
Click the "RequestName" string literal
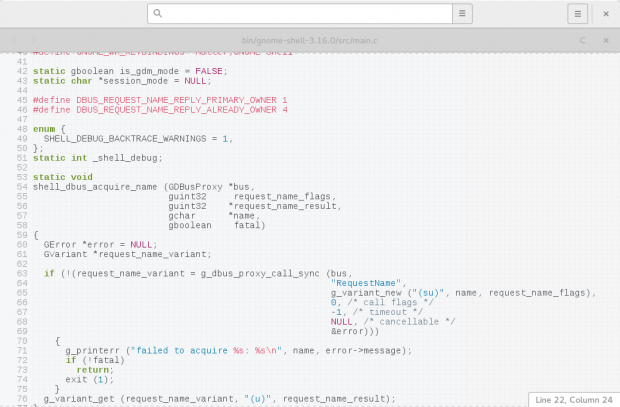point(366,283)
